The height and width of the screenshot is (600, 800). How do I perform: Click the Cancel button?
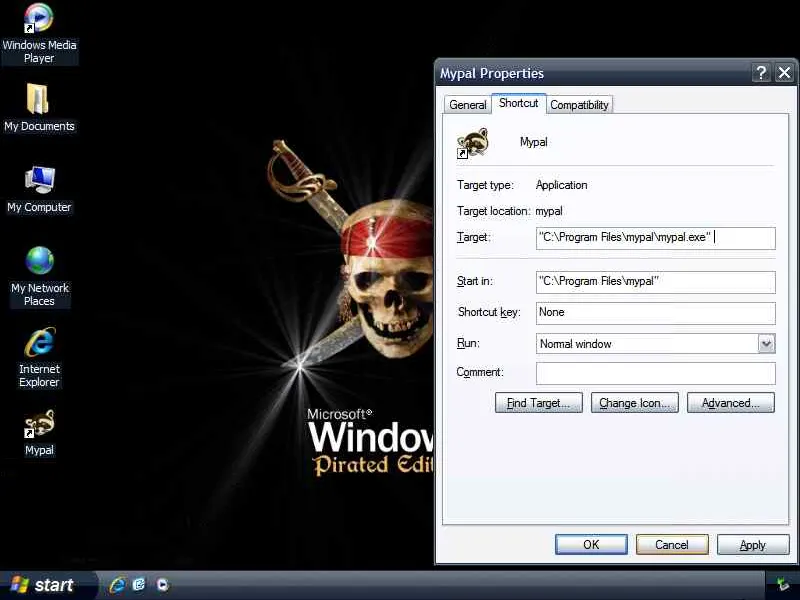(672, 544)
